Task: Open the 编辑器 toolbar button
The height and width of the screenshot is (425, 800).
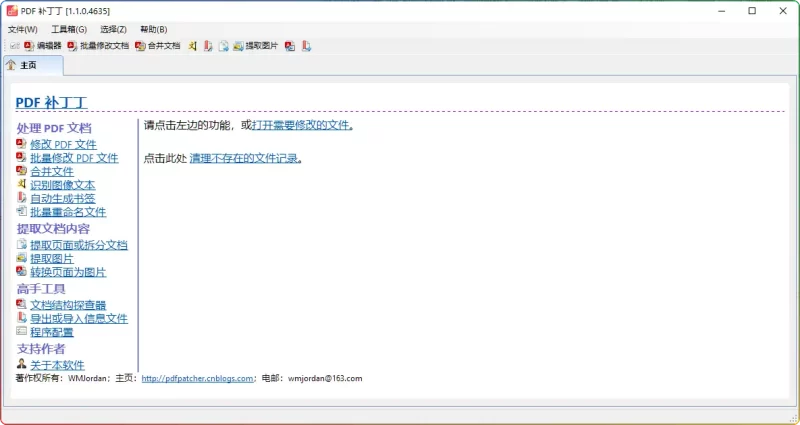Action: [43, 46]
